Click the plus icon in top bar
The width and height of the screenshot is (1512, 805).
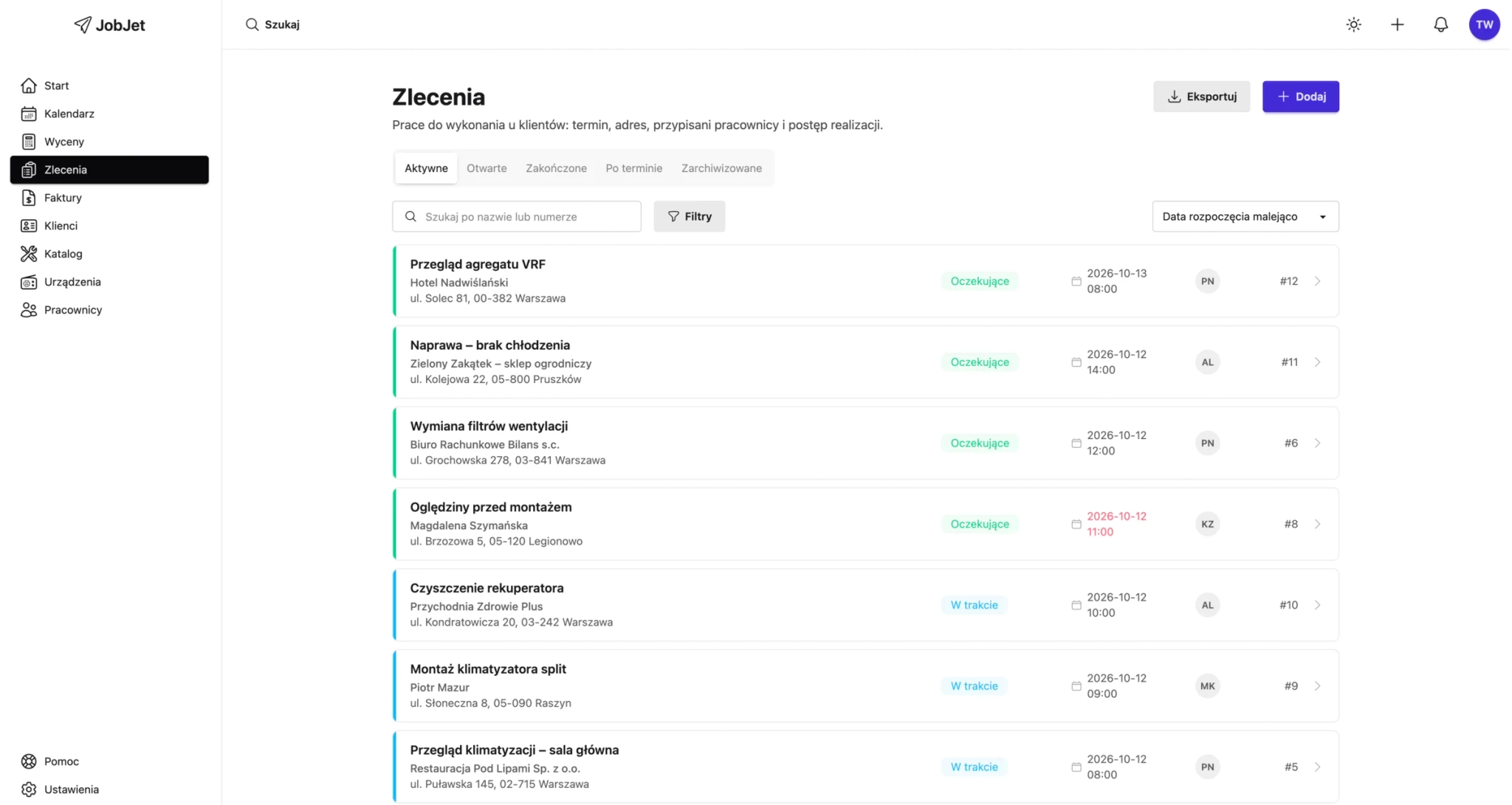1397,24
